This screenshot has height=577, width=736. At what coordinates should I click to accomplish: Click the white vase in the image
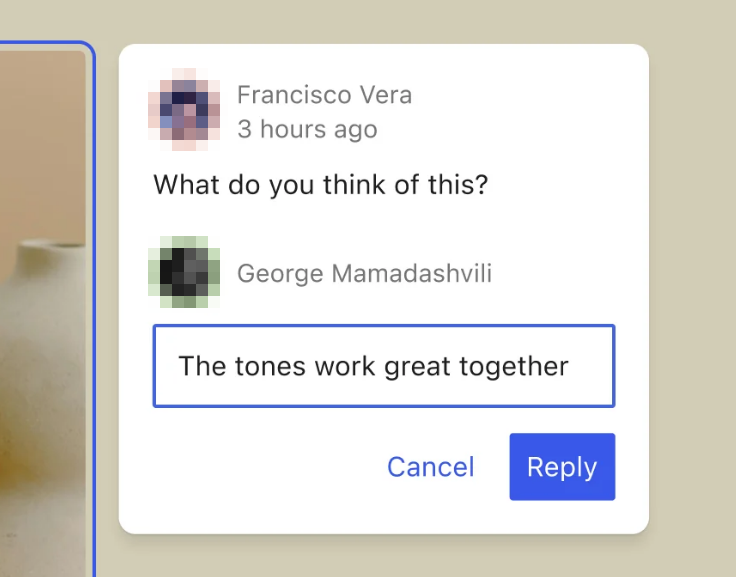[40, 330]
